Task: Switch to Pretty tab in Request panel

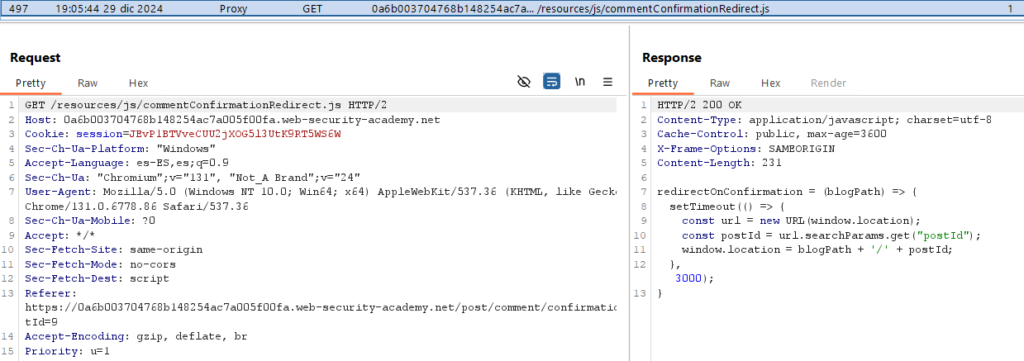Action: coord(31,83)
